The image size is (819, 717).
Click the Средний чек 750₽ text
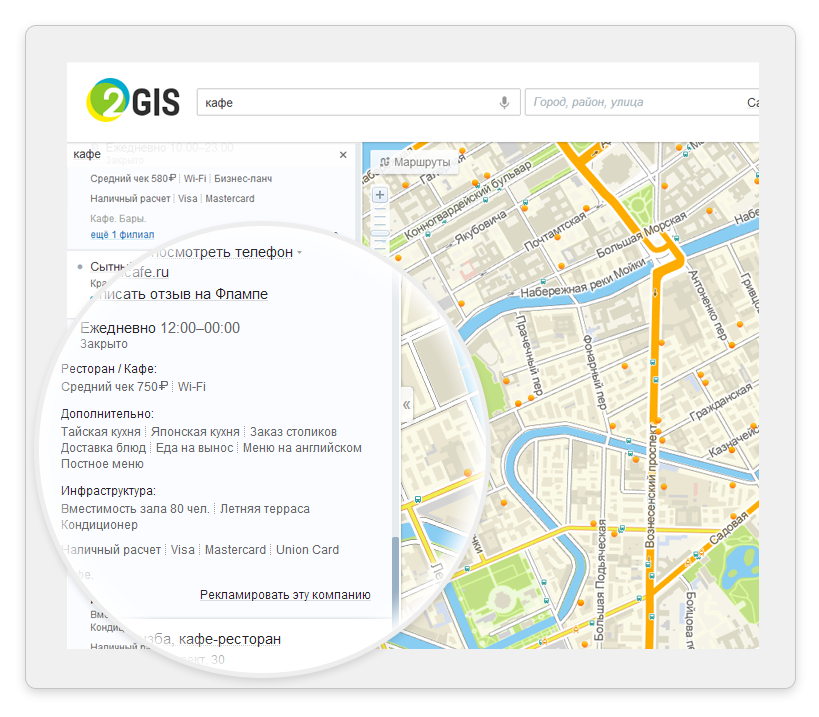(114, 387)
